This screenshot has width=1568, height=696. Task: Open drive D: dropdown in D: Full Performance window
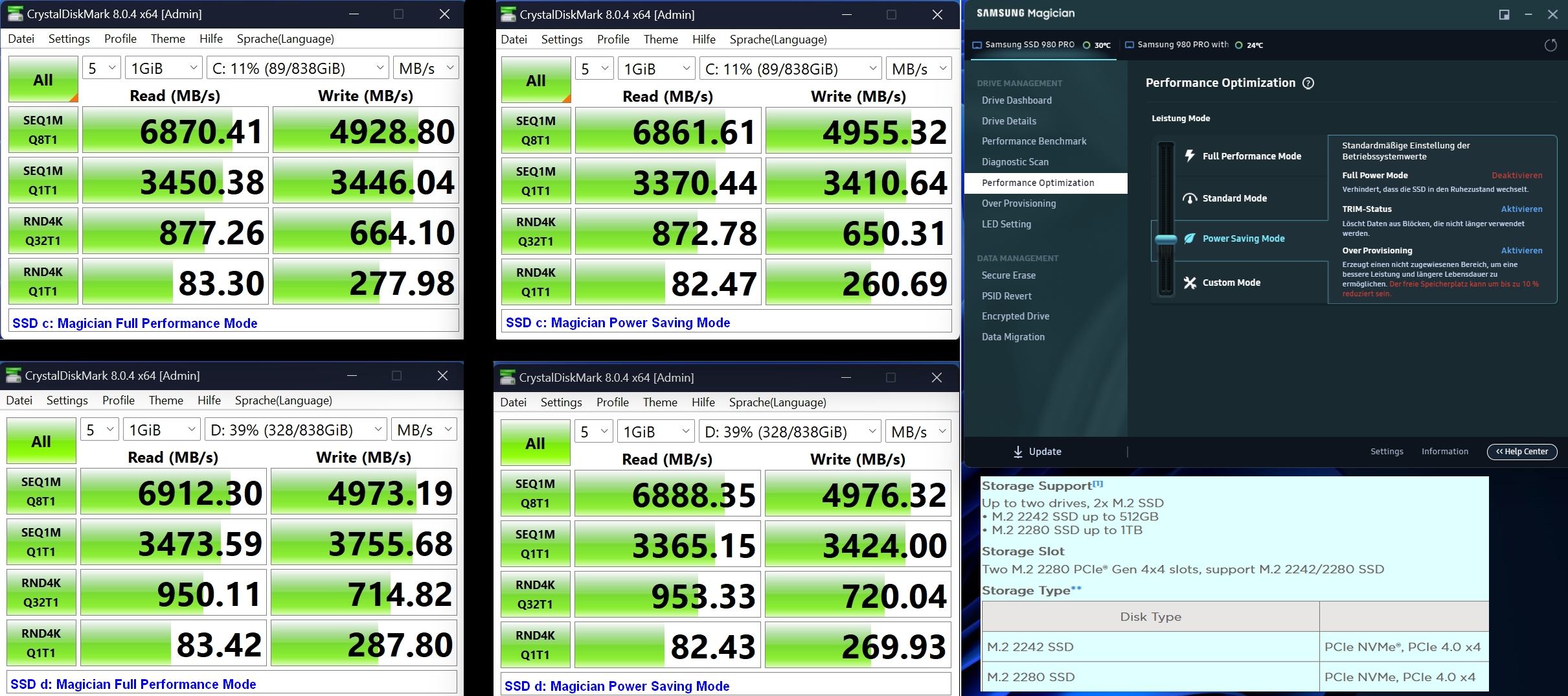(295, 430)
